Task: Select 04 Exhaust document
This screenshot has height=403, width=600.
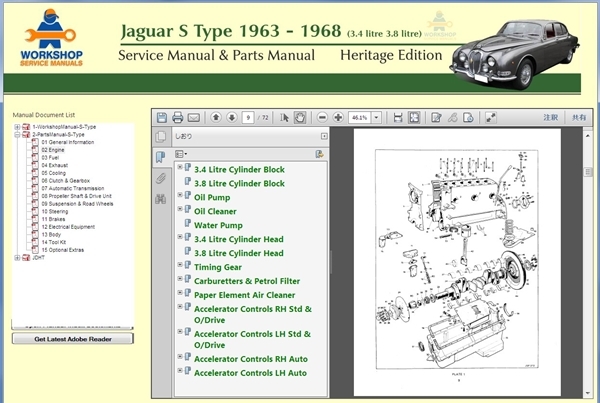Action: click(x=55, y=165)
